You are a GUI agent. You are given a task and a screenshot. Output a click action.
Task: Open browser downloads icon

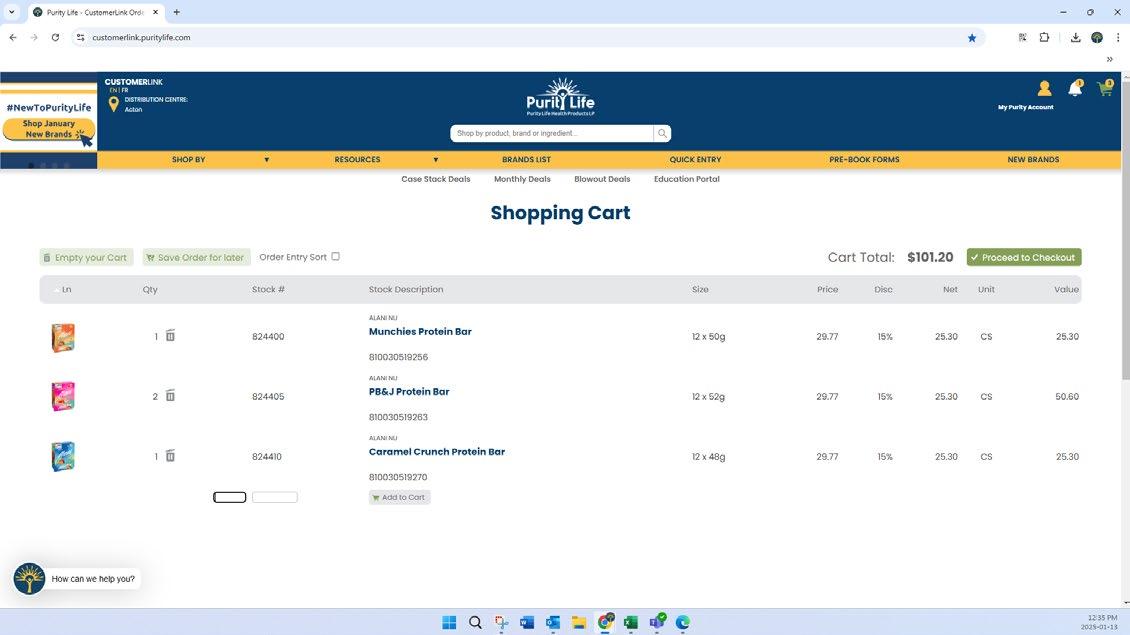coord(1075,37)
